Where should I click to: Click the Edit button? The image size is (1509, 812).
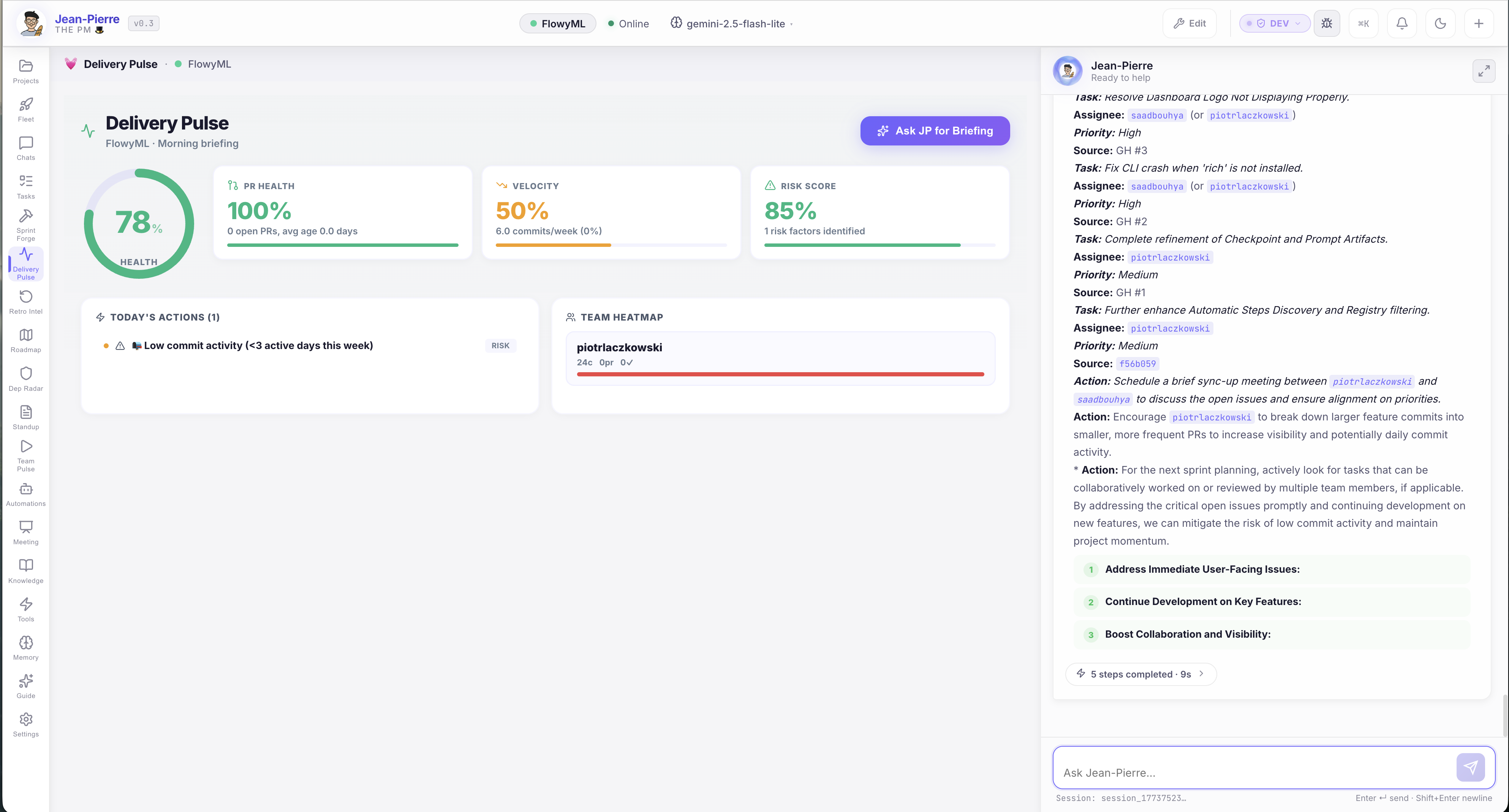(1189, 24)
